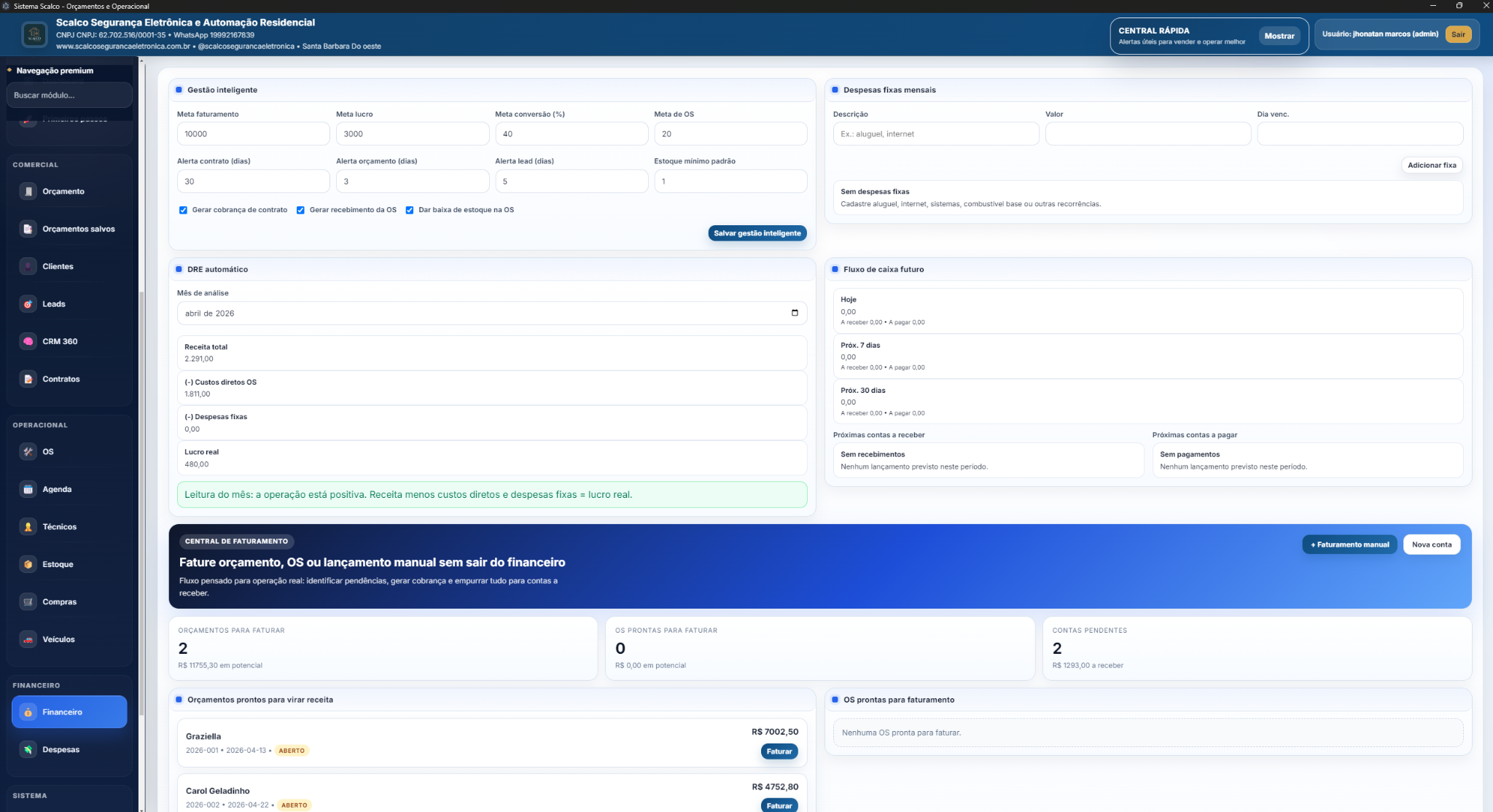Disable Dar baixa de estoque na OS
The height and width of the screenshot is (812, 1493).
click(x=410, y=210)
